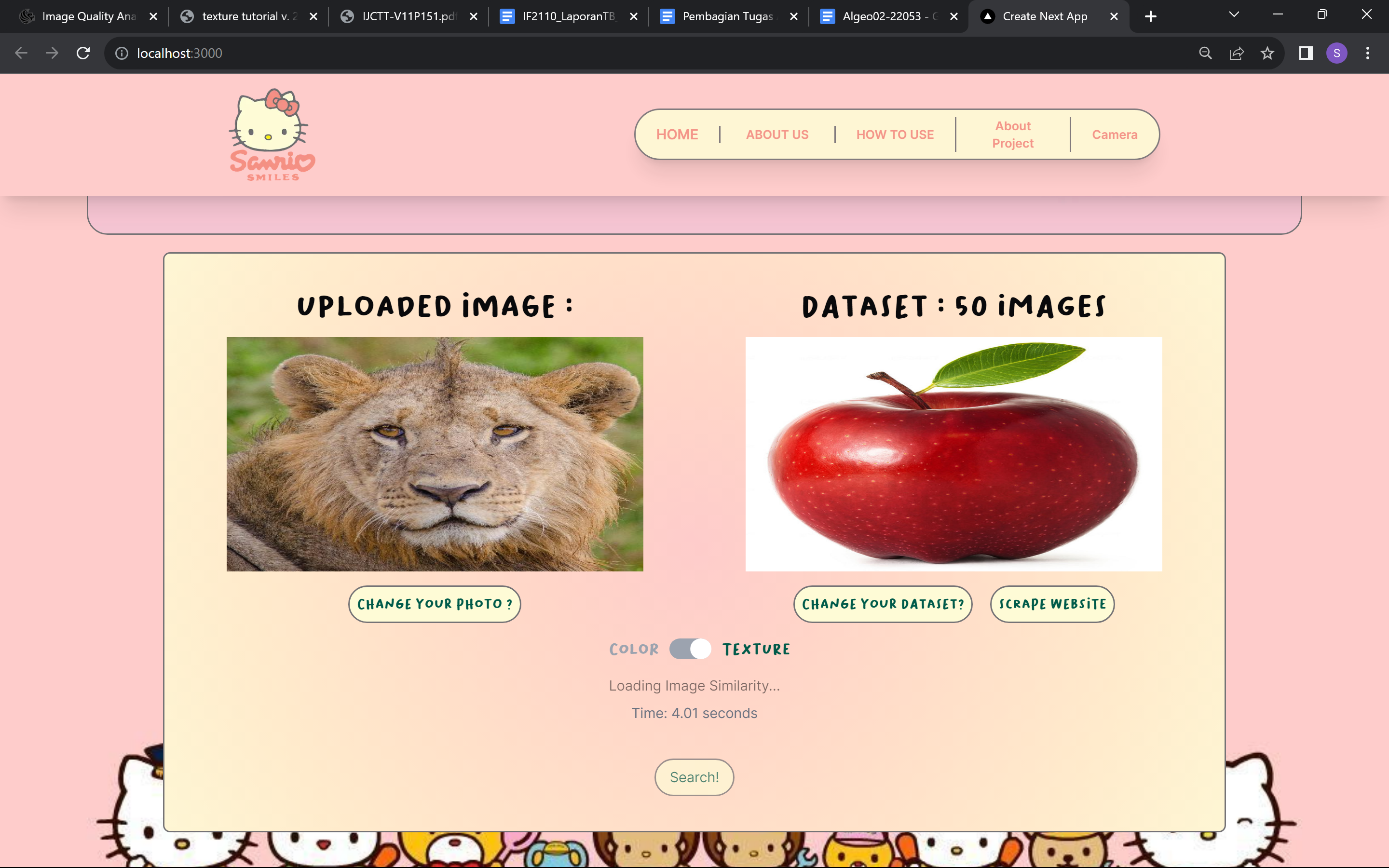Click the Scrape Website button
The image size is (1389, 868).
(1051, 604)
